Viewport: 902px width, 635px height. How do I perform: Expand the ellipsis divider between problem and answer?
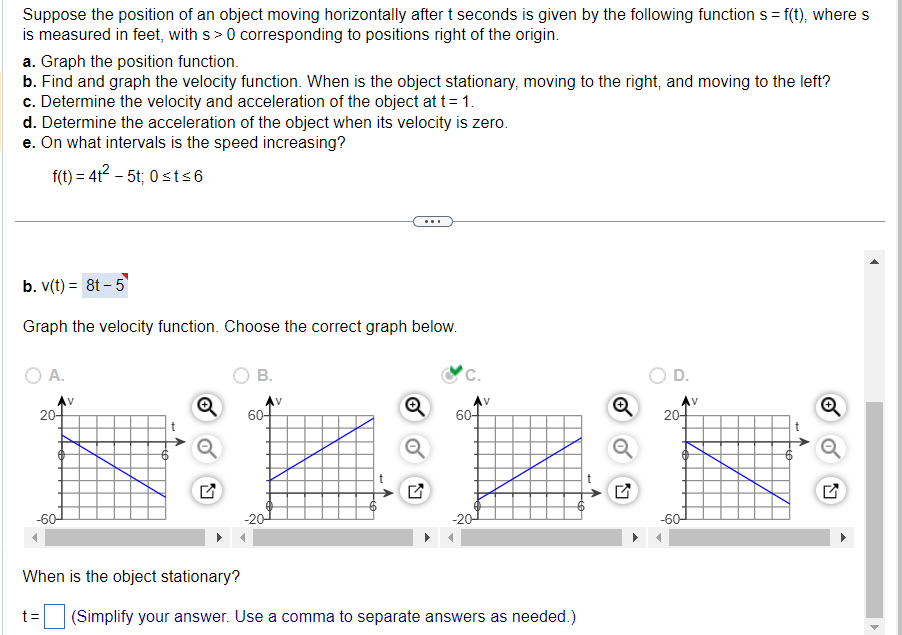click(x=432, y=221)
